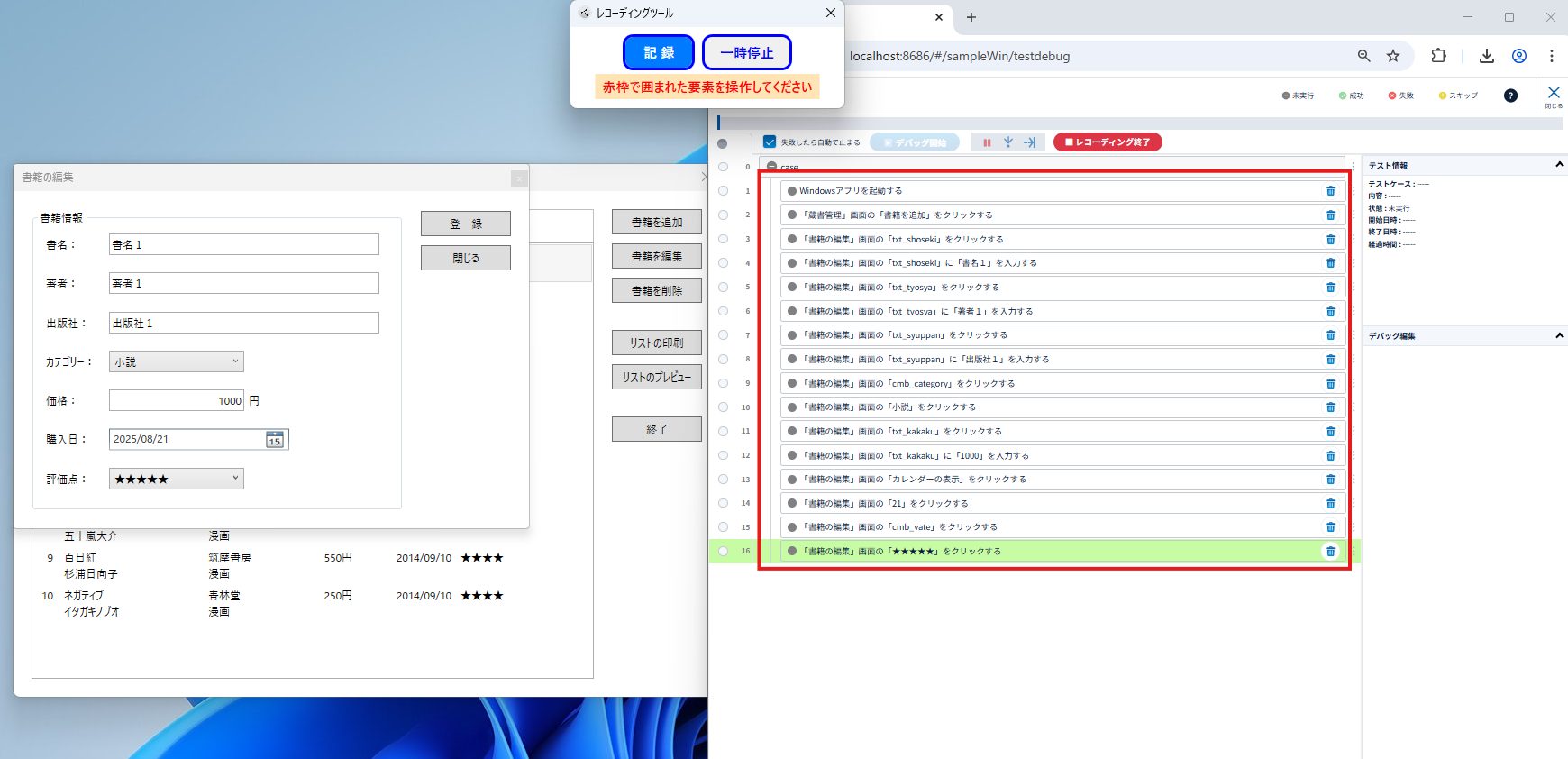Viewport: 1568px width, 759px height.
Task: Click the レコーディング終了 button
Action: 1108,142
